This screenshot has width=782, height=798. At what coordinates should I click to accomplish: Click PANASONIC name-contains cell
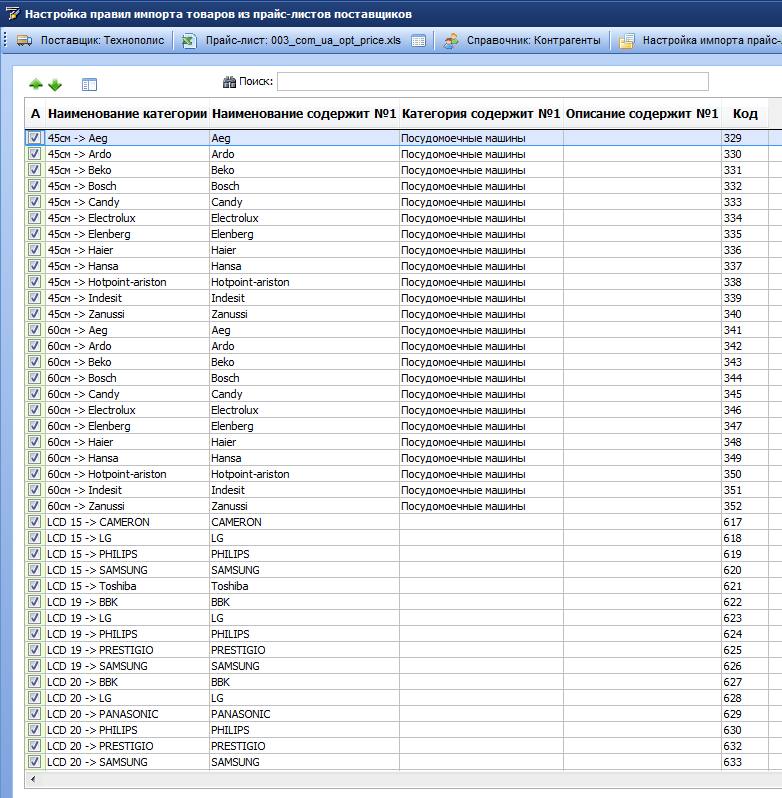click(304, 714)
